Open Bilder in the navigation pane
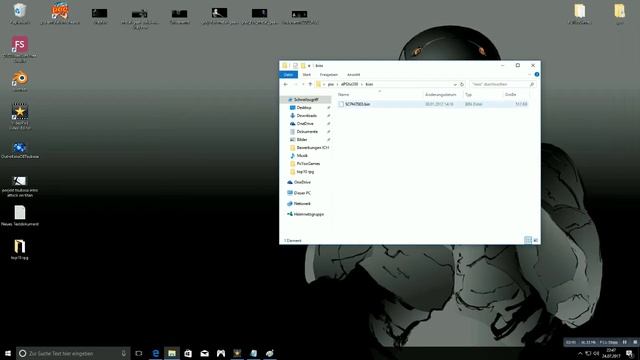The image size is (640, 360). [x=302, y=140]
